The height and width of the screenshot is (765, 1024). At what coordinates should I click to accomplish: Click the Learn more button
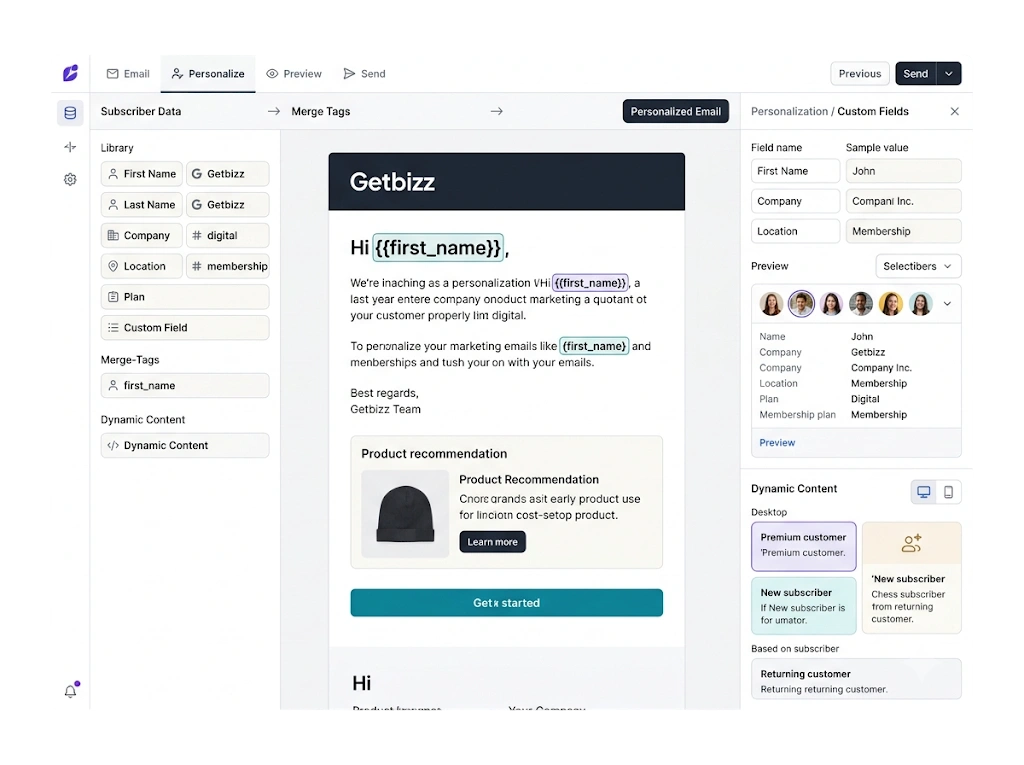(492, 542)
